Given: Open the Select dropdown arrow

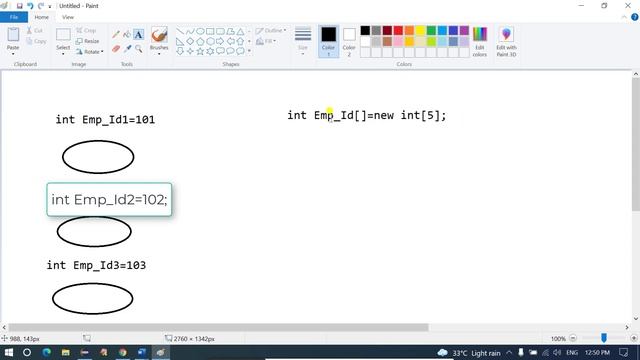Looking at the screenshot, I should point(63,54).
